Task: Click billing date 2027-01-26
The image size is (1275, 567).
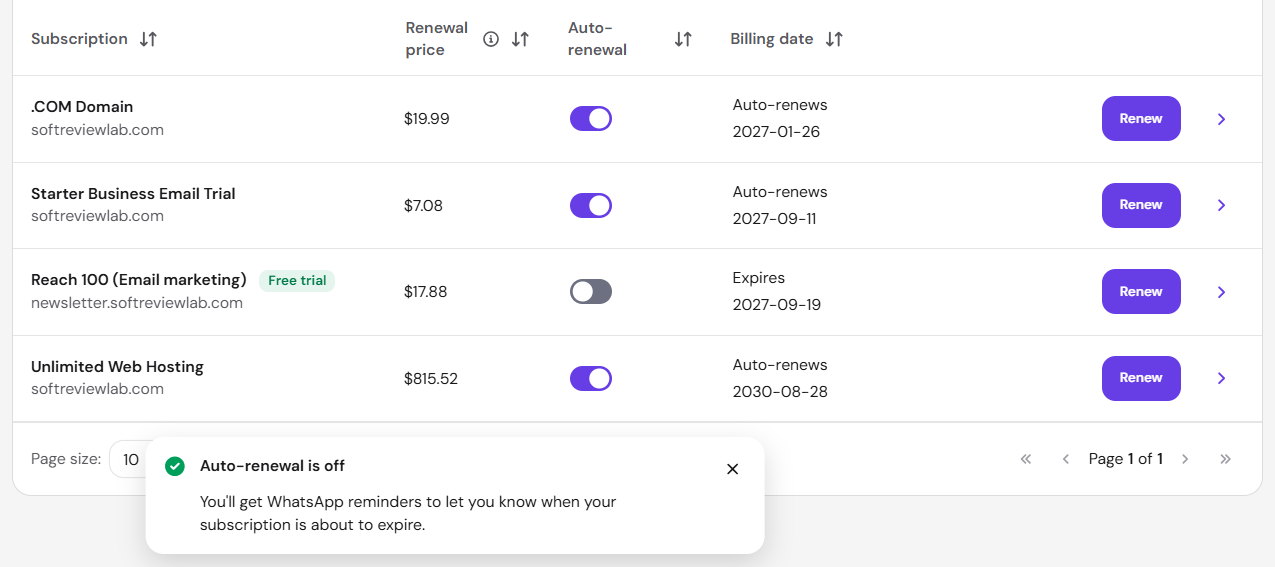Action: point(776,132)
